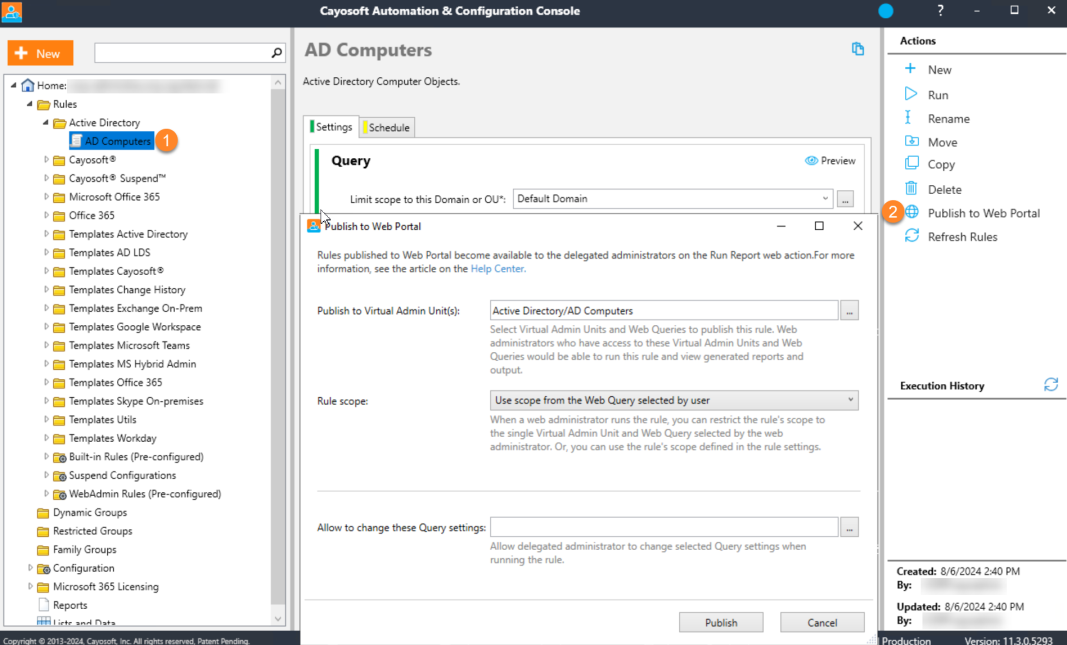Click Suspend Configurations folder icon
The height and width of the screenshot is (645, 1067).
point(60,476)
